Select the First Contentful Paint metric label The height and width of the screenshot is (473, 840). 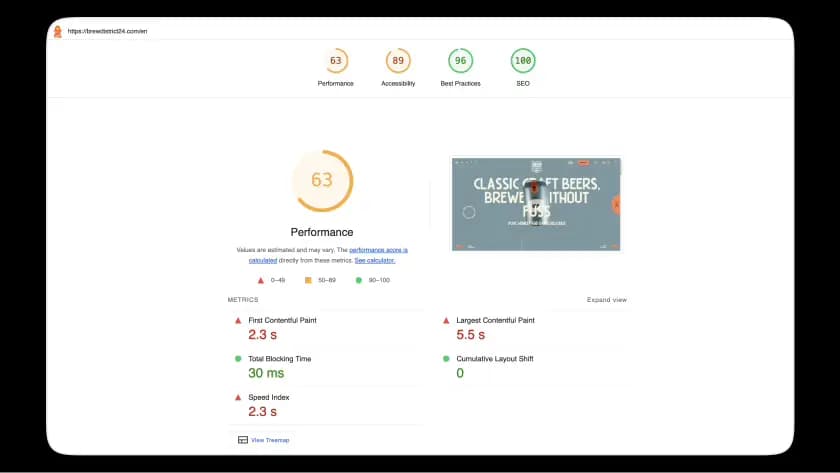(x=282, y=320)
